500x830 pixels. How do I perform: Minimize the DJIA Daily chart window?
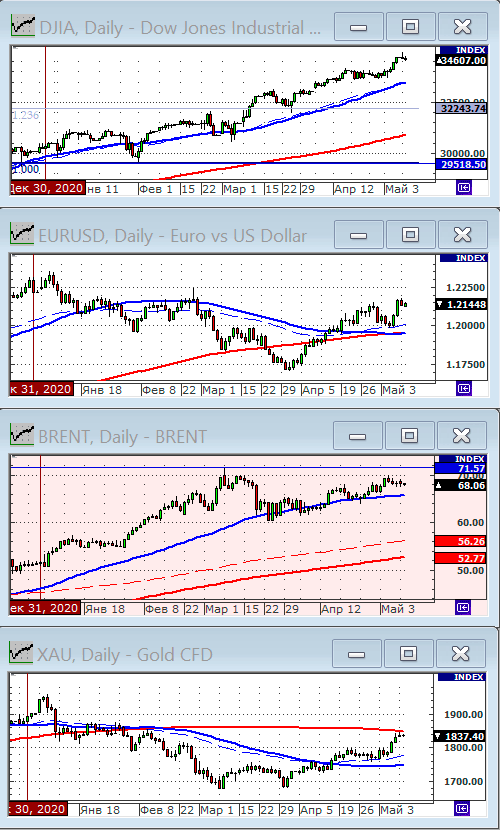pyautogui.click(x=359, y=26)
